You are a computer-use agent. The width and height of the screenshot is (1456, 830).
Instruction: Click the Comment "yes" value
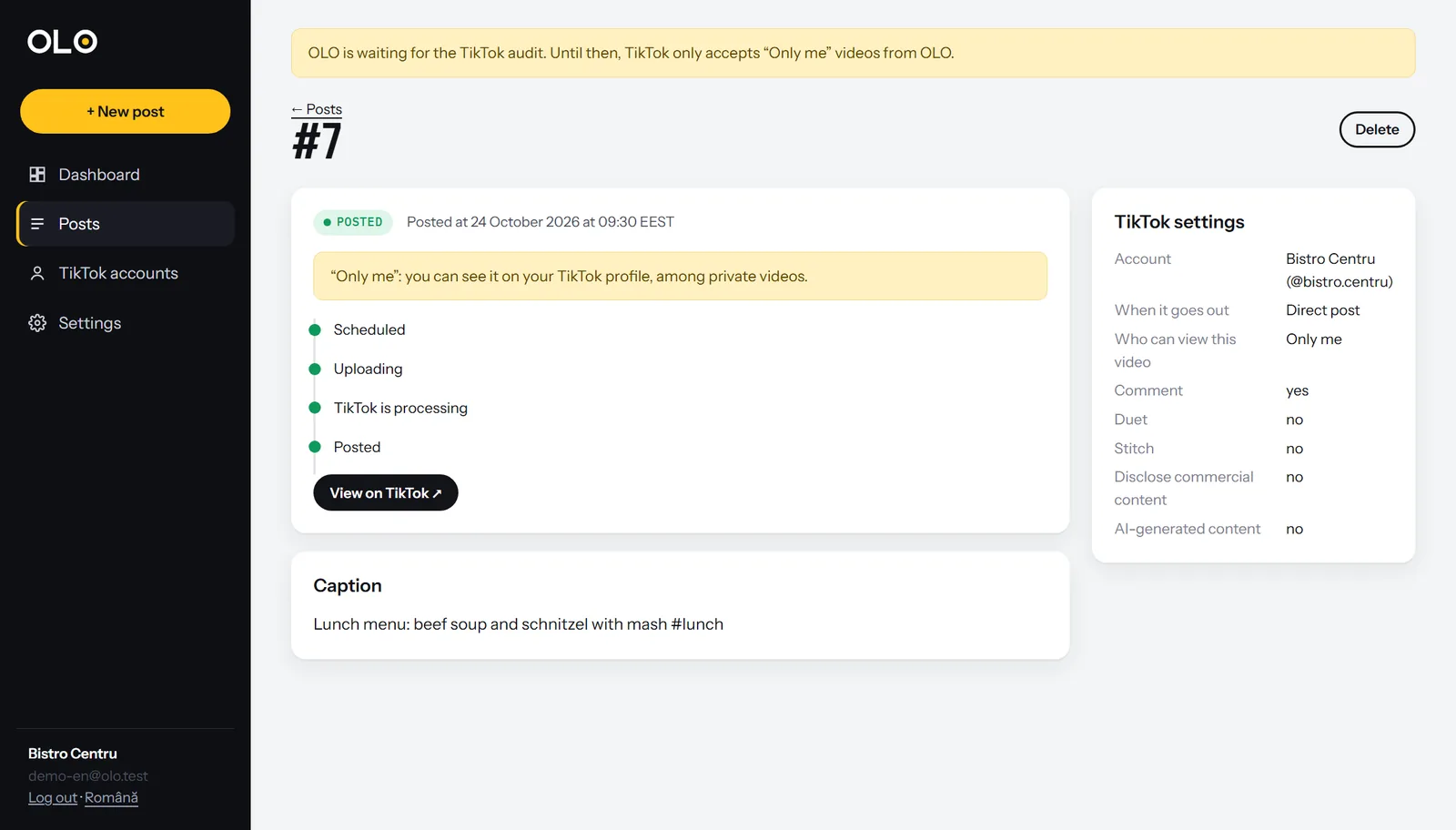[x=1297, y=390]
